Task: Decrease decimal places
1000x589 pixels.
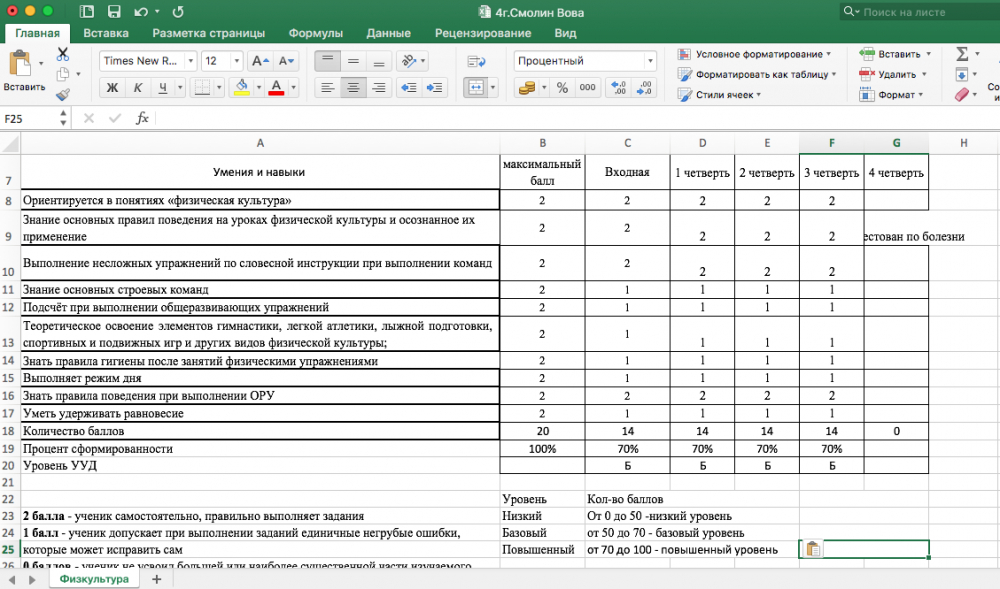Action: [x=645, y=87]
